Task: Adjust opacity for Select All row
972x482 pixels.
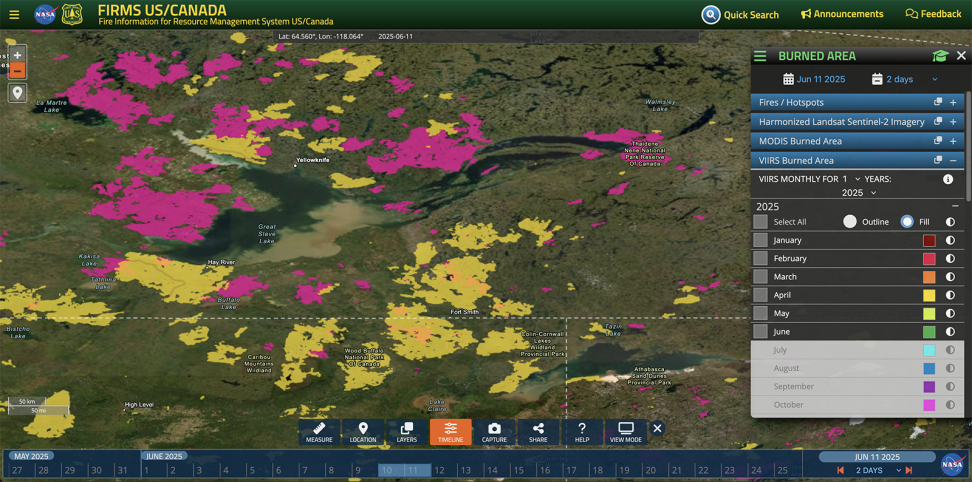Action: point(950,222)
